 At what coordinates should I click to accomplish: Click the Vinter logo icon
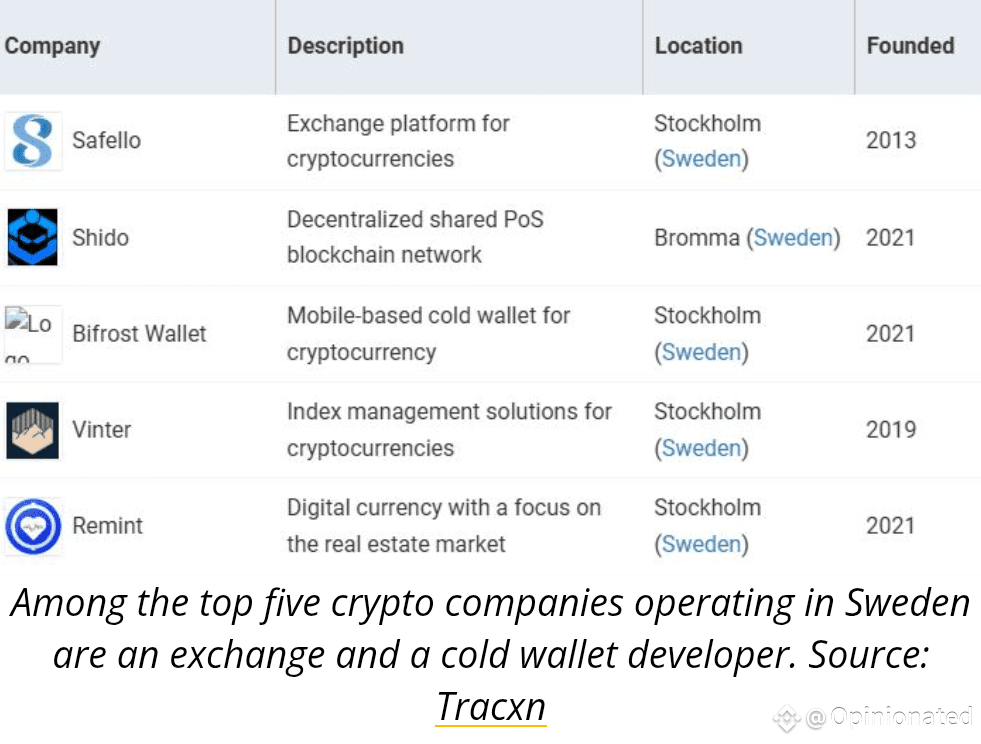pos(33,431)
